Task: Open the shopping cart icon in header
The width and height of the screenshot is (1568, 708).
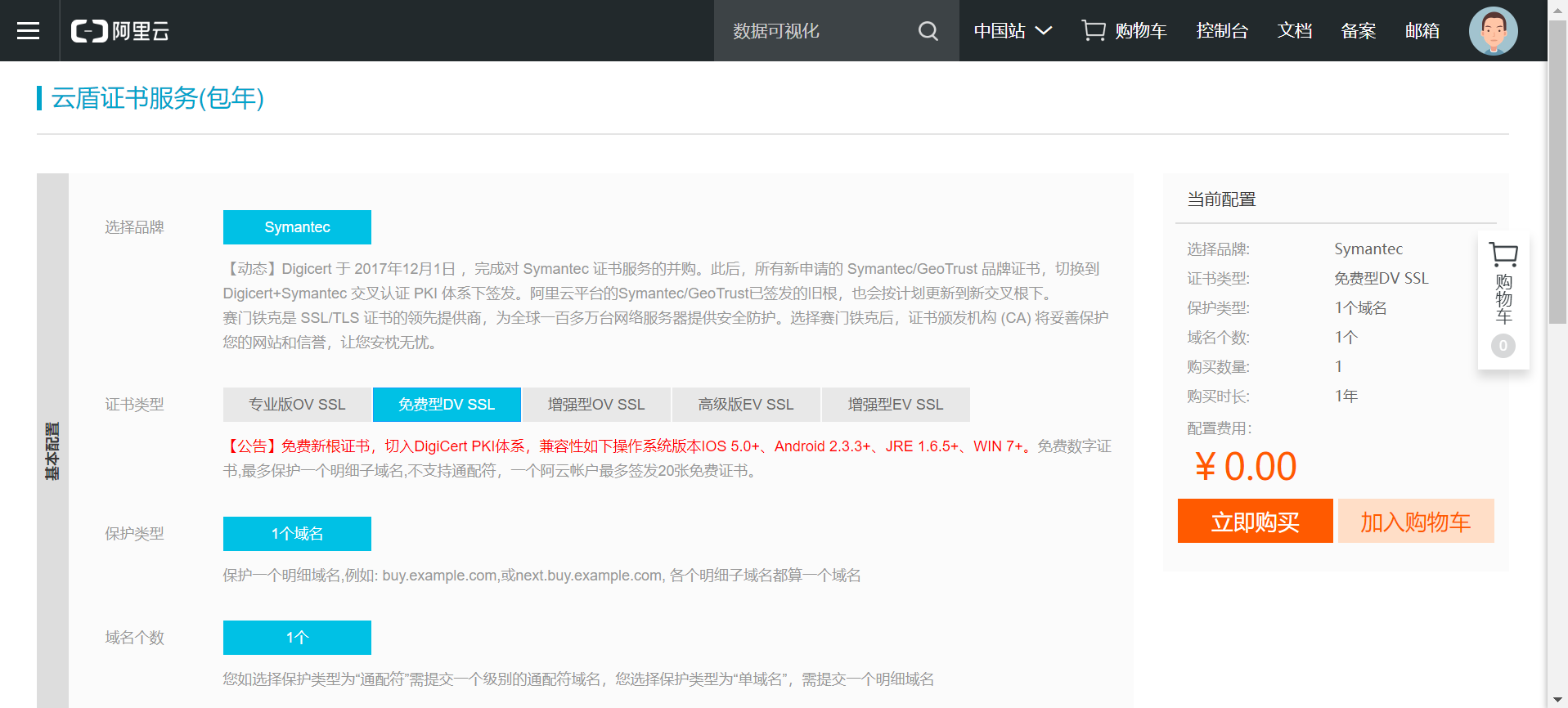Action: [x=1094, y=30]
